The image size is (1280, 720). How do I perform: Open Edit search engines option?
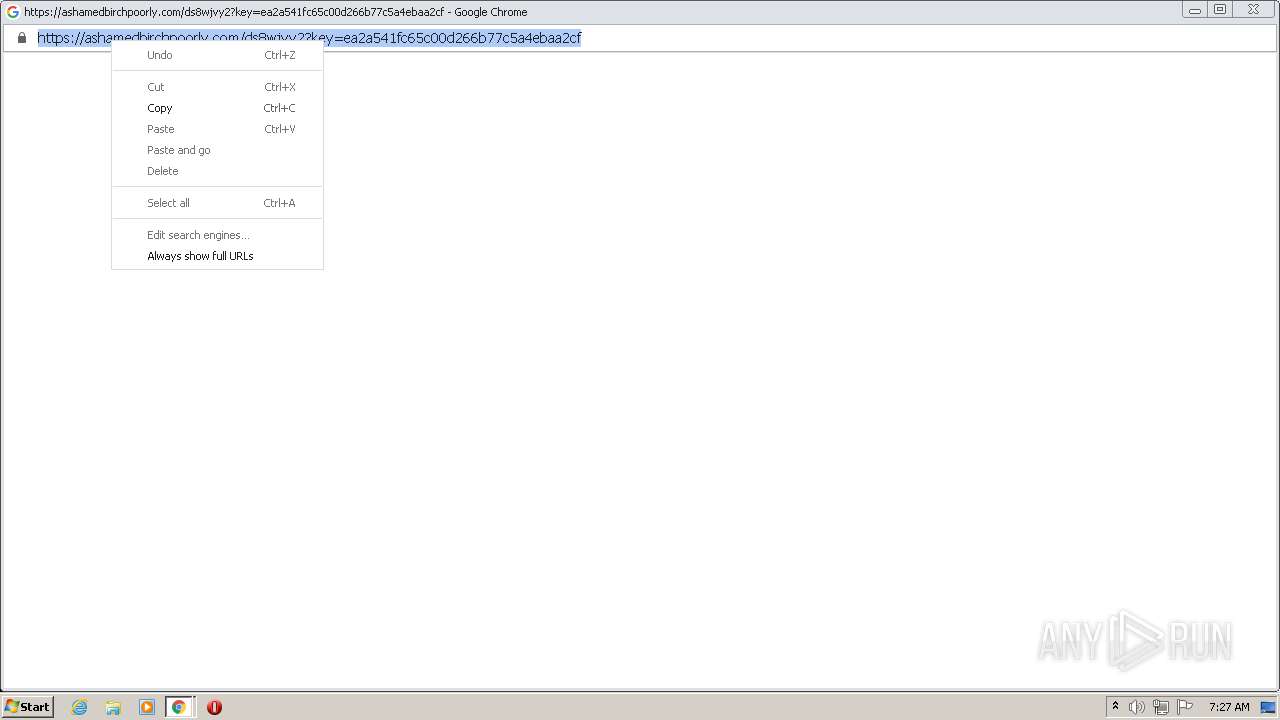(217, 235)
